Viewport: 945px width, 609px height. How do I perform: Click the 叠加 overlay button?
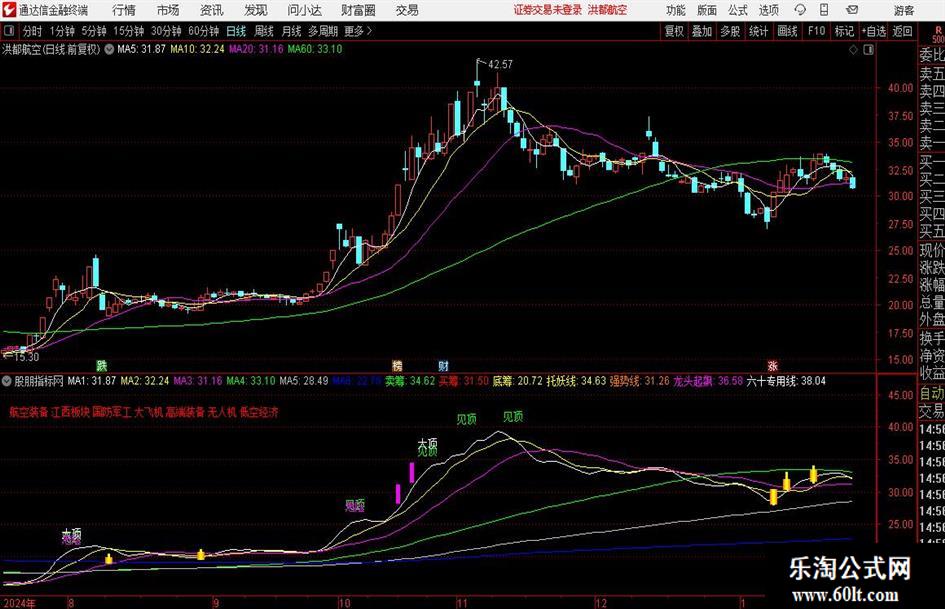(702, 31)
